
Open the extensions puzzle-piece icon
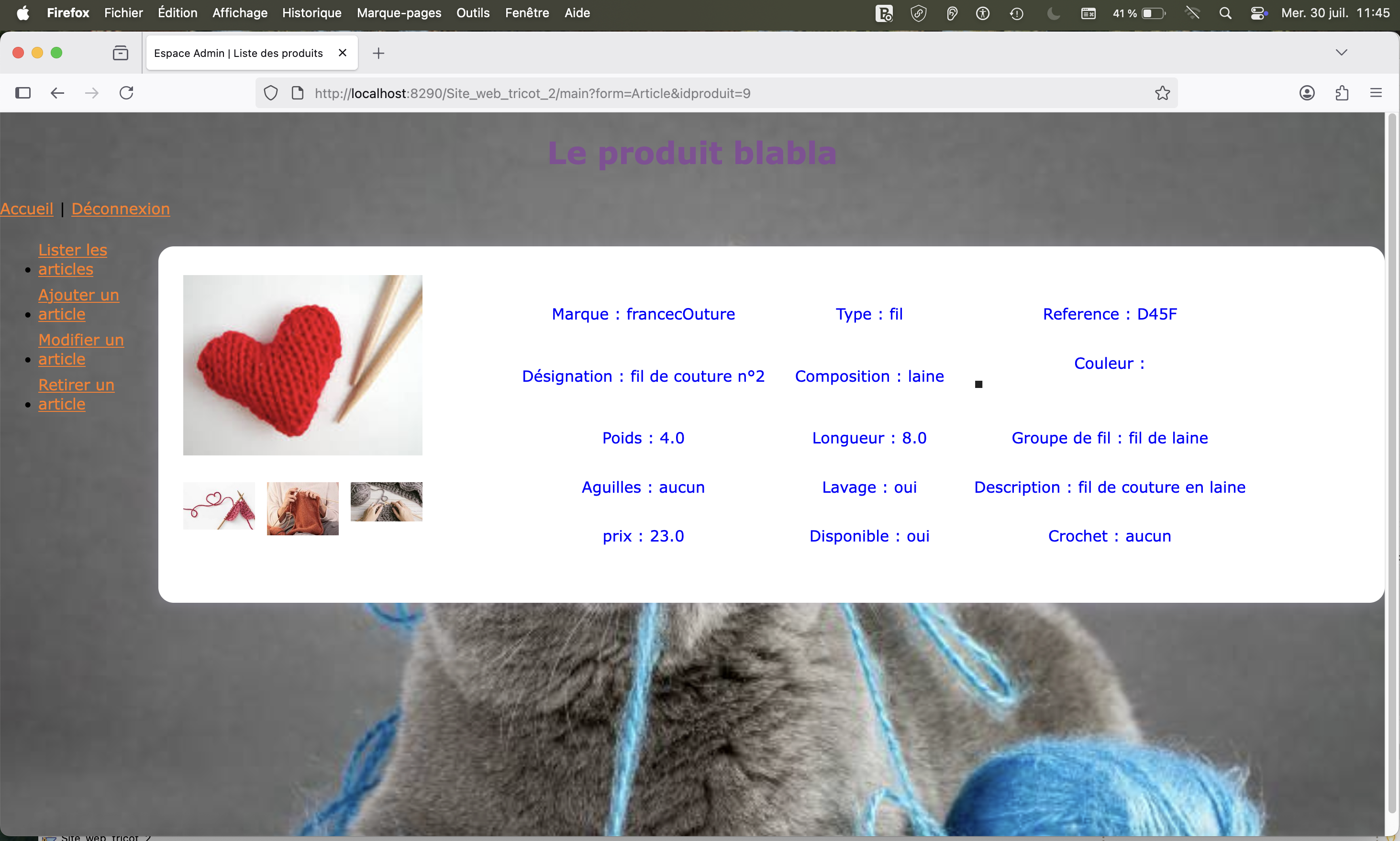[x=1342, y=92]
